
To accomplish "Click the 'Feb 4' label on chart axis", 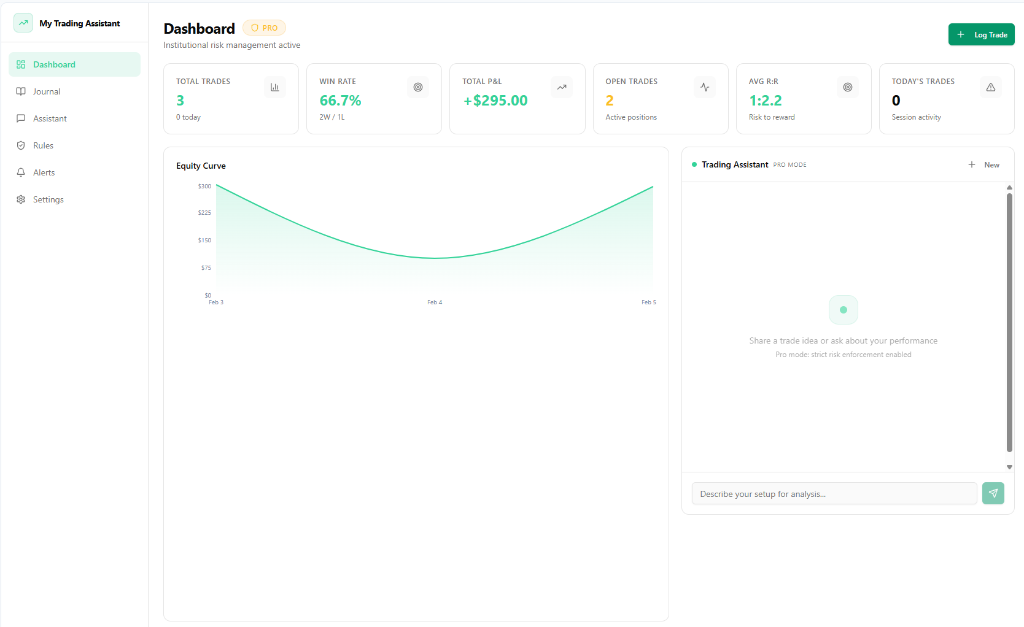I will [435, 302].
